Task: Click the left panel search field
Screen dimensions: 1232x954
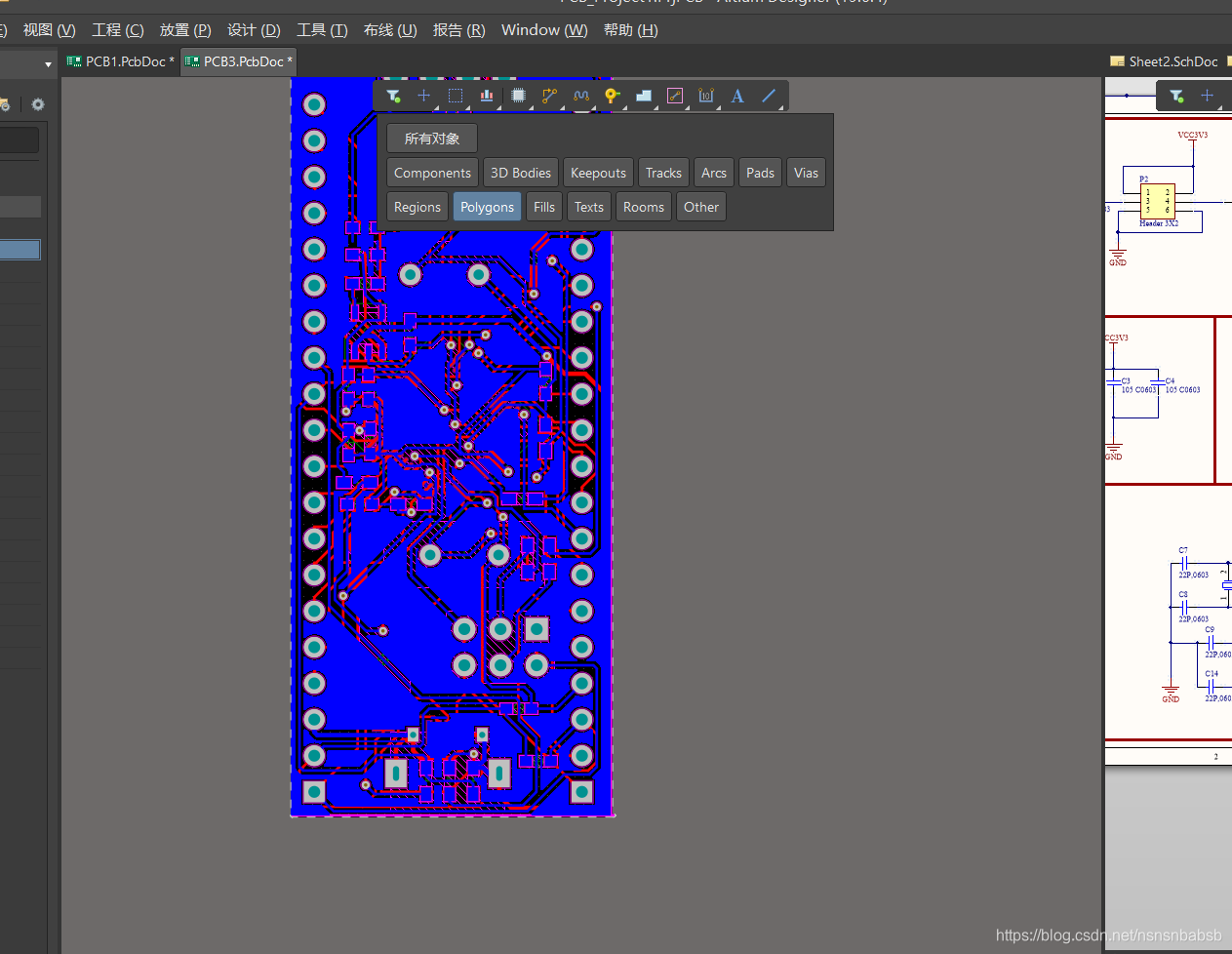Action: [x=20, y=139]
